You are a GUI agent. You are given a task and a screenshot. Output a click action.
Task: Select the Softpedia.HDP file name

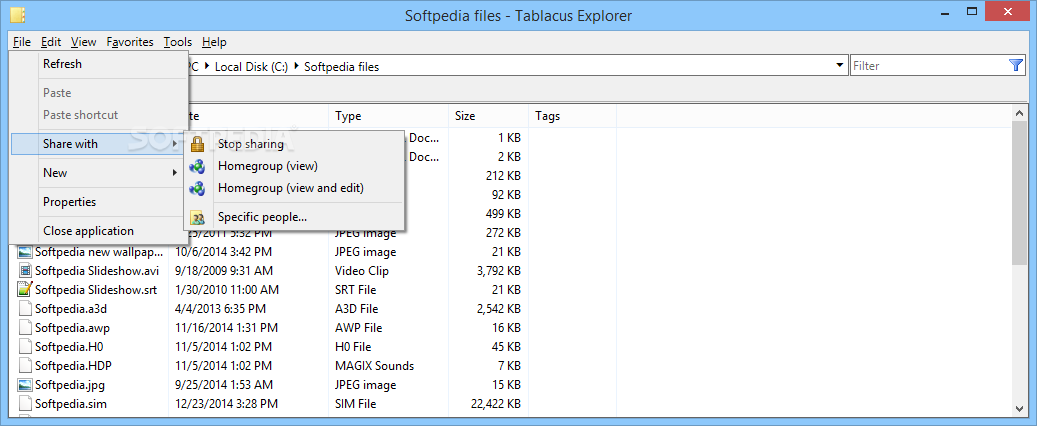click(x=73, y=365)
